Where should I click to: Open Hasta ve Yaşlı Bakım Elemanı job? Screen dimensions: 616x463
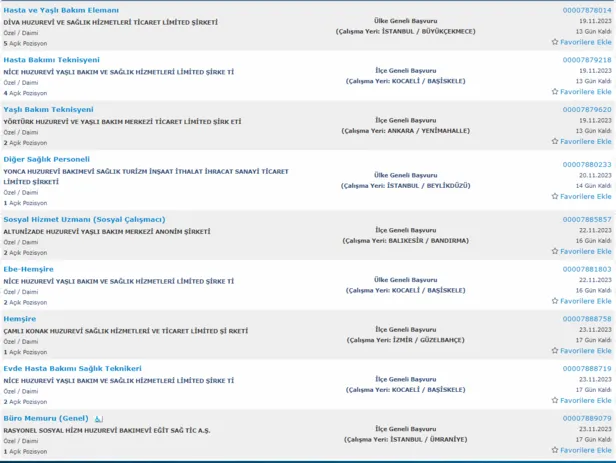tap(61, 10)
